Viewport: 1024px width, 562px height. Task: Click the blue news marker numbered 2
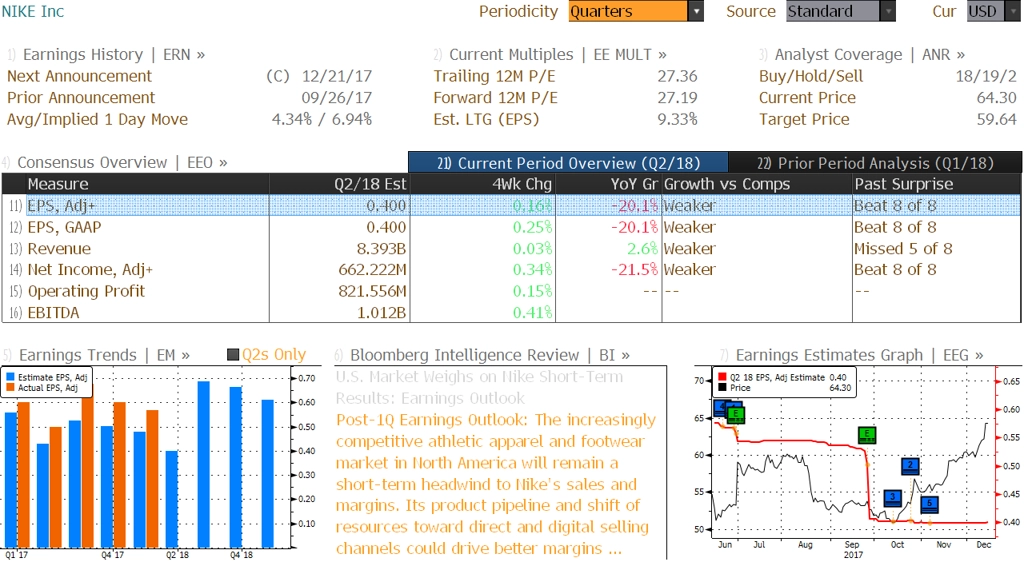pos(910,466)
